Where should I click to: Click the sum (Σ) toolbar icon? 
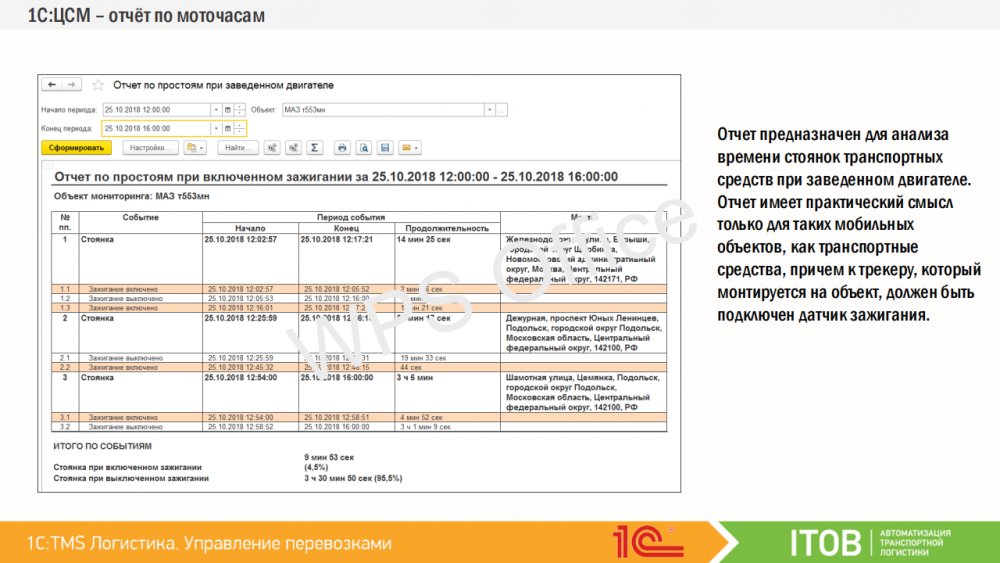[313, 148]
